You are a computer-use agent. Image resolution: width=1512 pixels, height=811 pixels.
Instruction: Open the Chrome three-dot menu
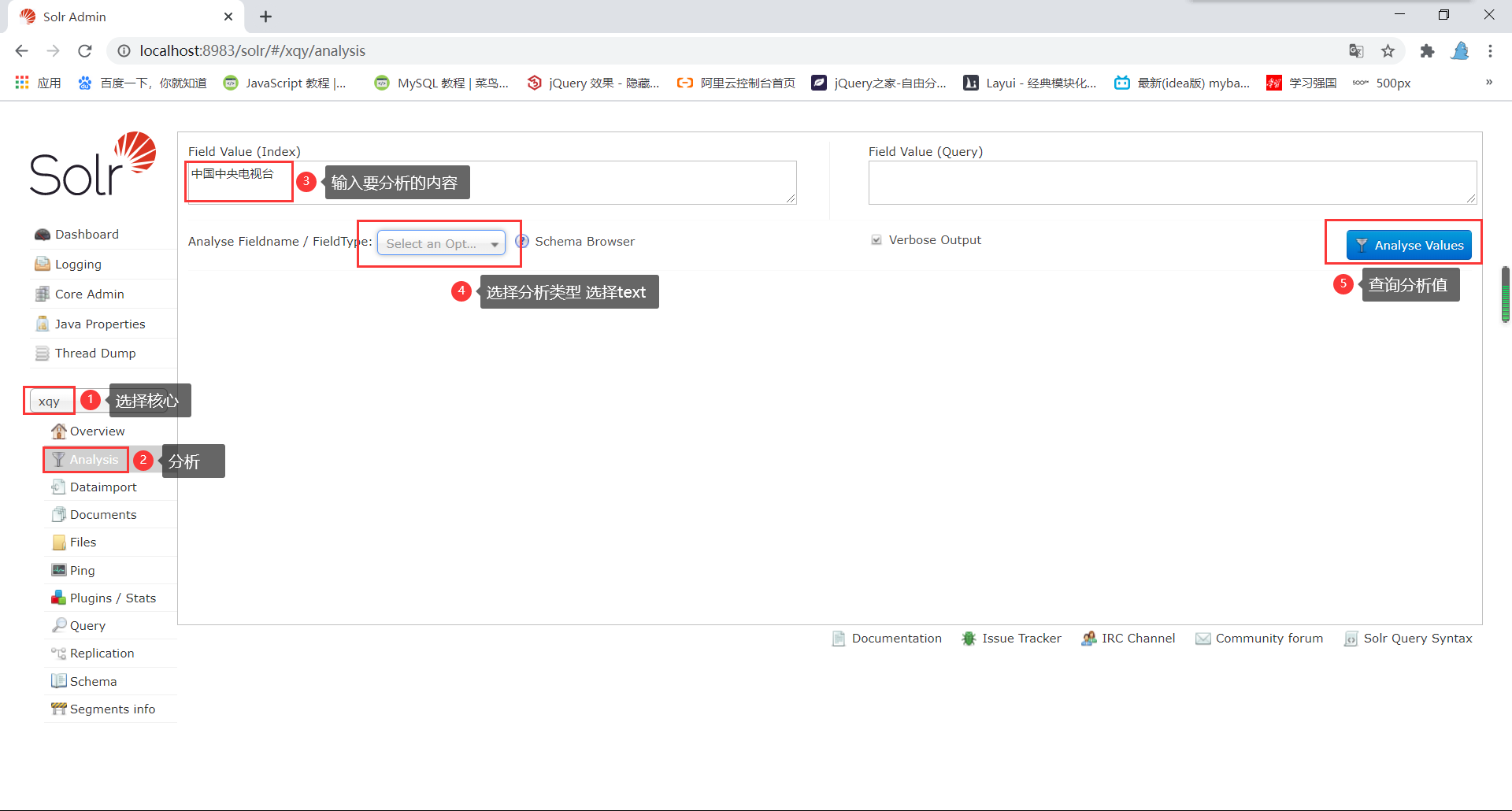pos(1490,51)
